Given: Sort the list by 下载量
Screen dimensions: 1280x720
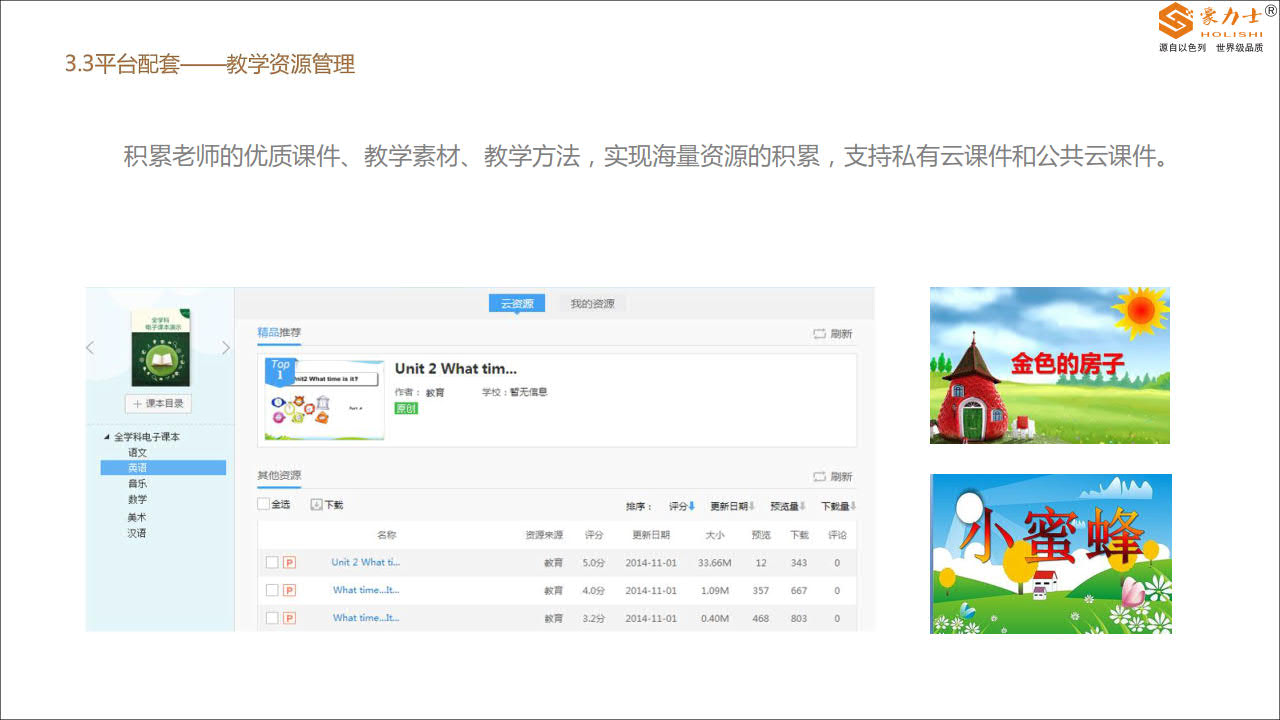Looking at the screenshot, I should point(838,506).
